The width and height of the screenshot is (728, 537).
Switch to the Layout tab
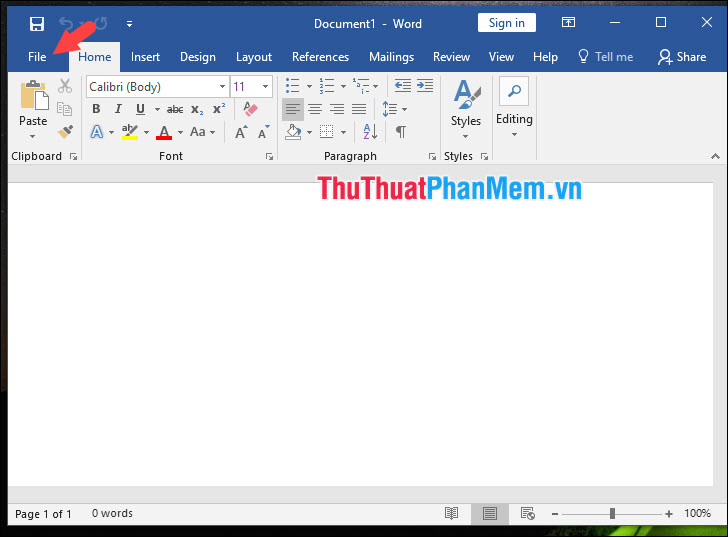coord(254,57)
